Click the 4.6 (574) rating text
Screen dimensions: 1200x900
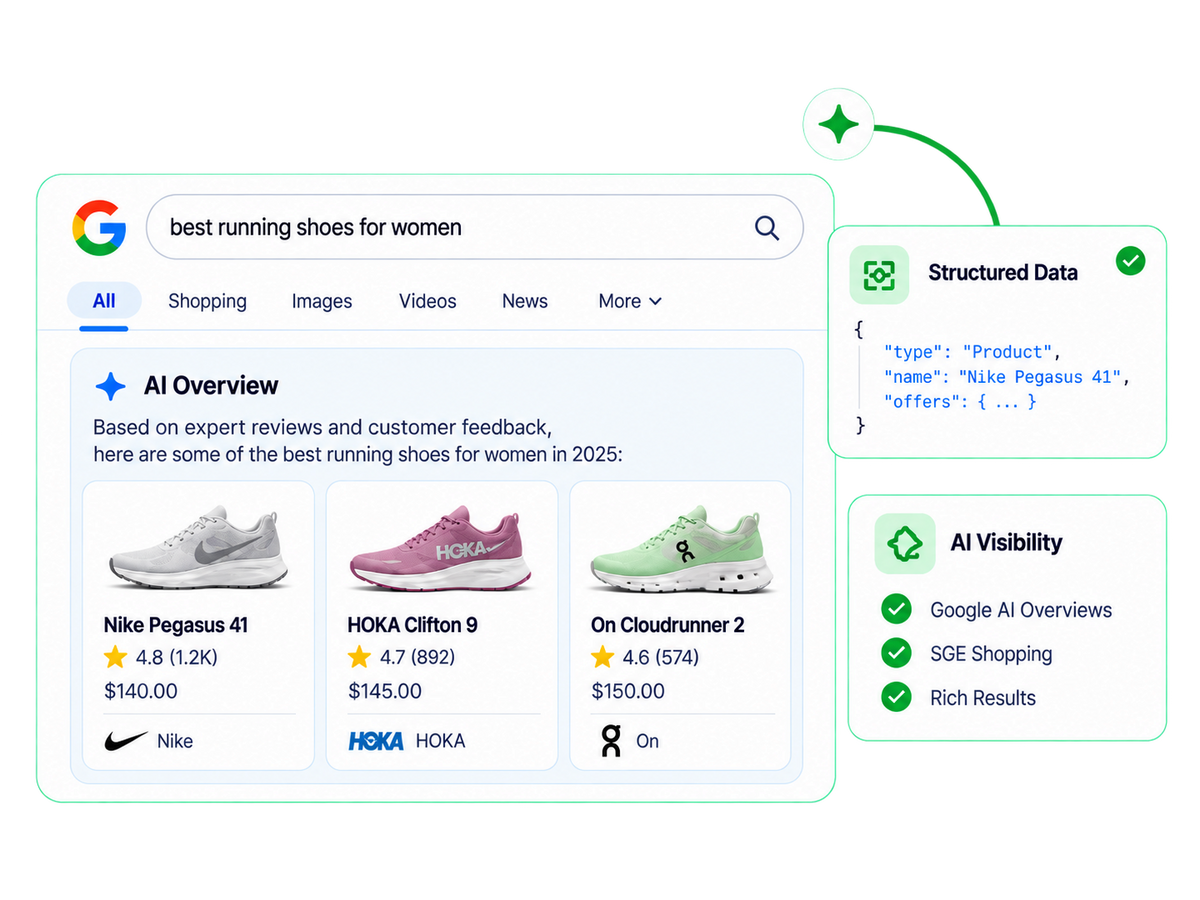[x=661, y=657]
